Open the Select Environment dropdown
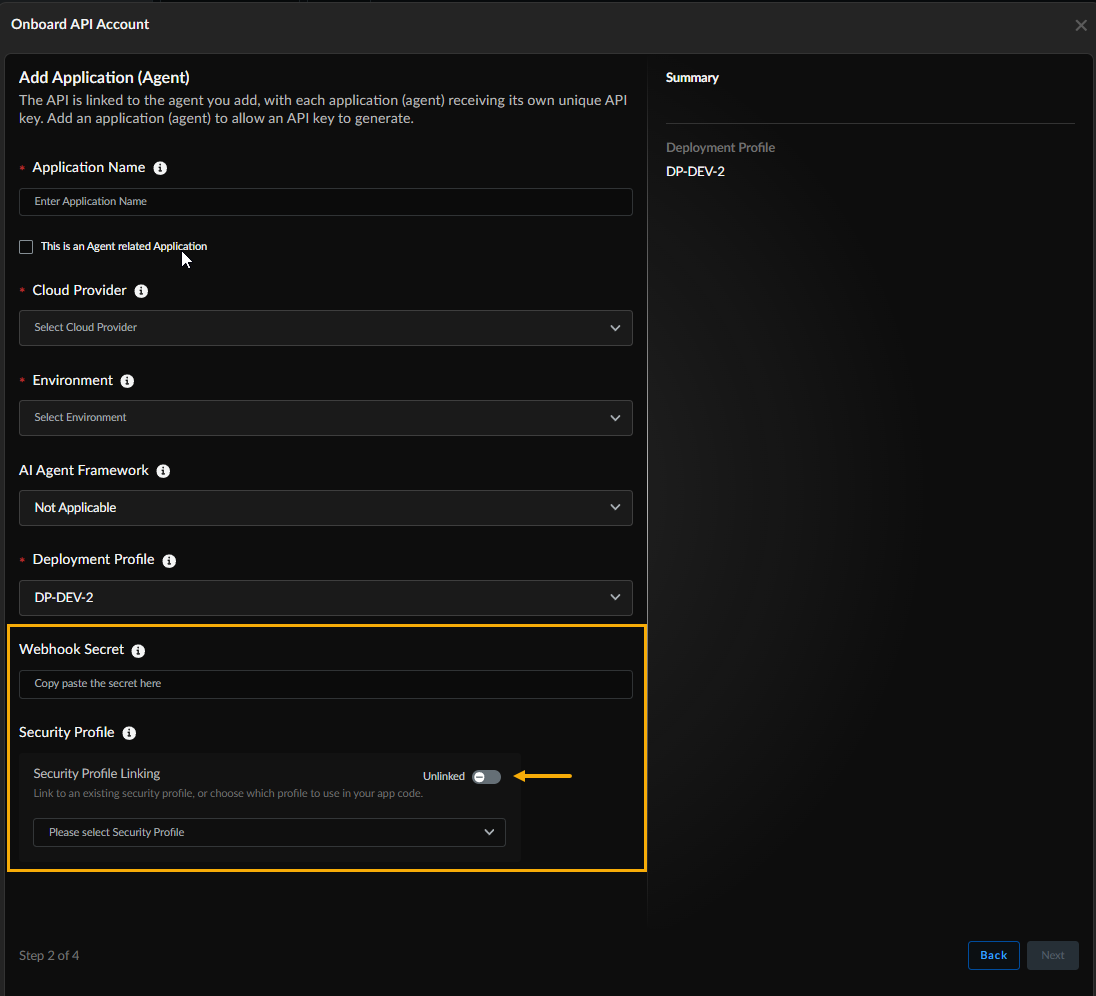Screen dimensions: 1096x996 point(326,418)
